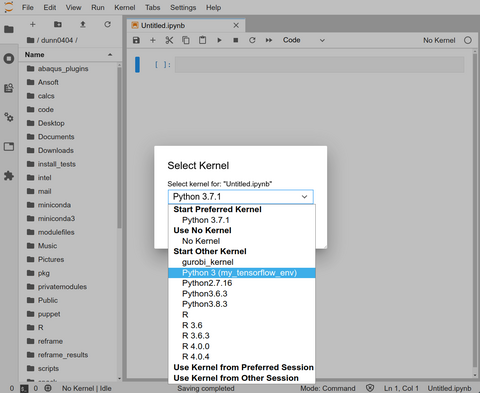Choose R 4.0.0 kernel
The height and width of the screenshot is (393, 480).
242,346
